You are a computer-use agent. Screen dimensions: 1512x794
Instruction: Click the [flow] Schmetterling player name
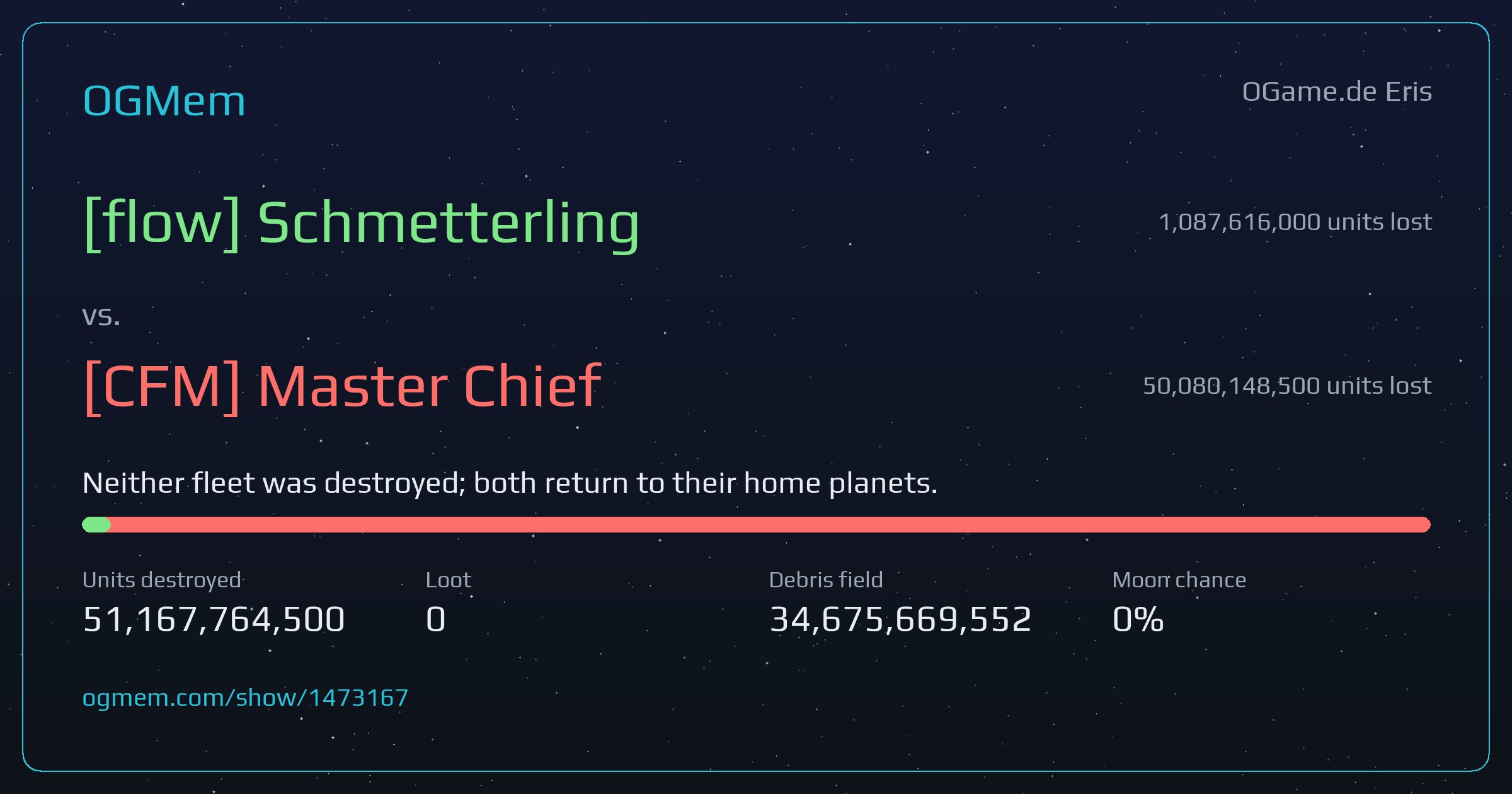pos(362,222)
